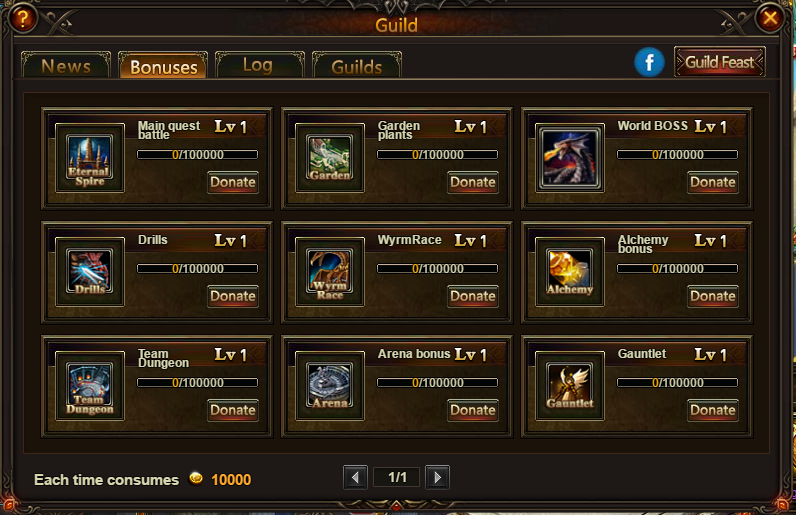
Task: Switch to the News tab
Action: 66,65
